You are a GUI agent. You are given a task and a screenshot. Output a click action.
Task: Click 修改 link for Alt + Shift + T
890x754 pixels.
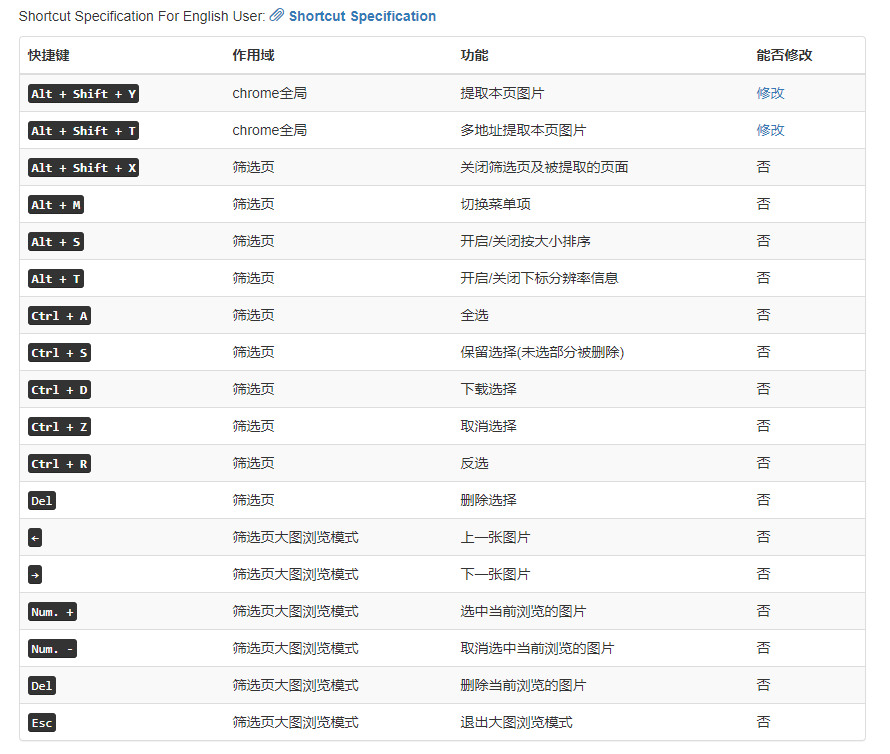tap(770, 130)
